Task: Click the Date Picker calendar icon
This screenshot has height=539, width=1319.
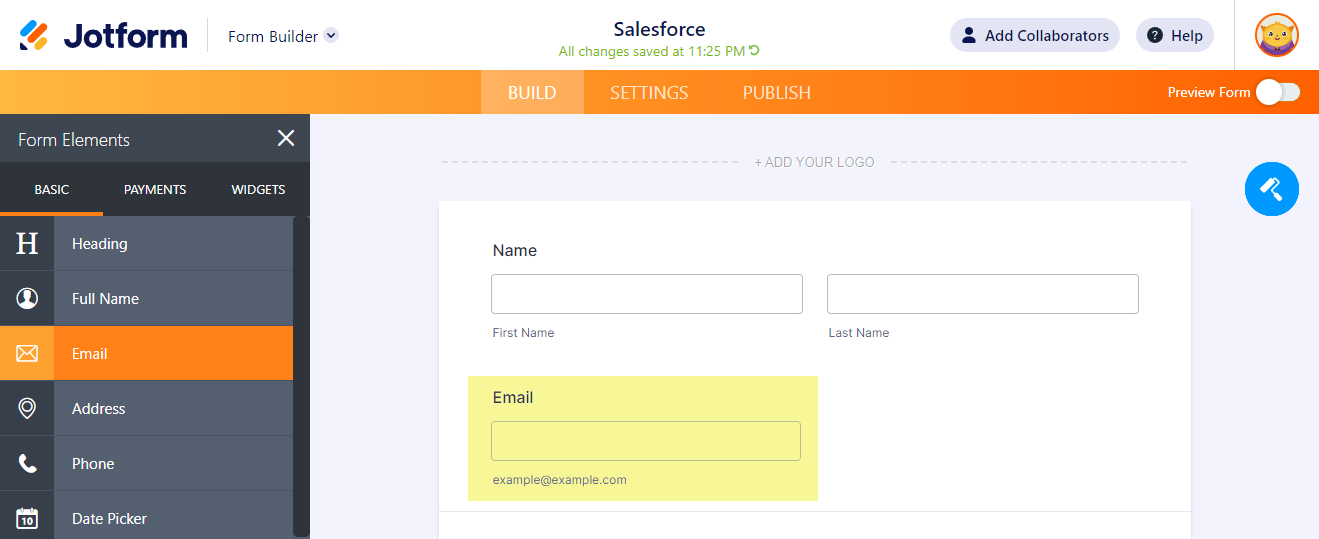Action: (x=27, y=518)
